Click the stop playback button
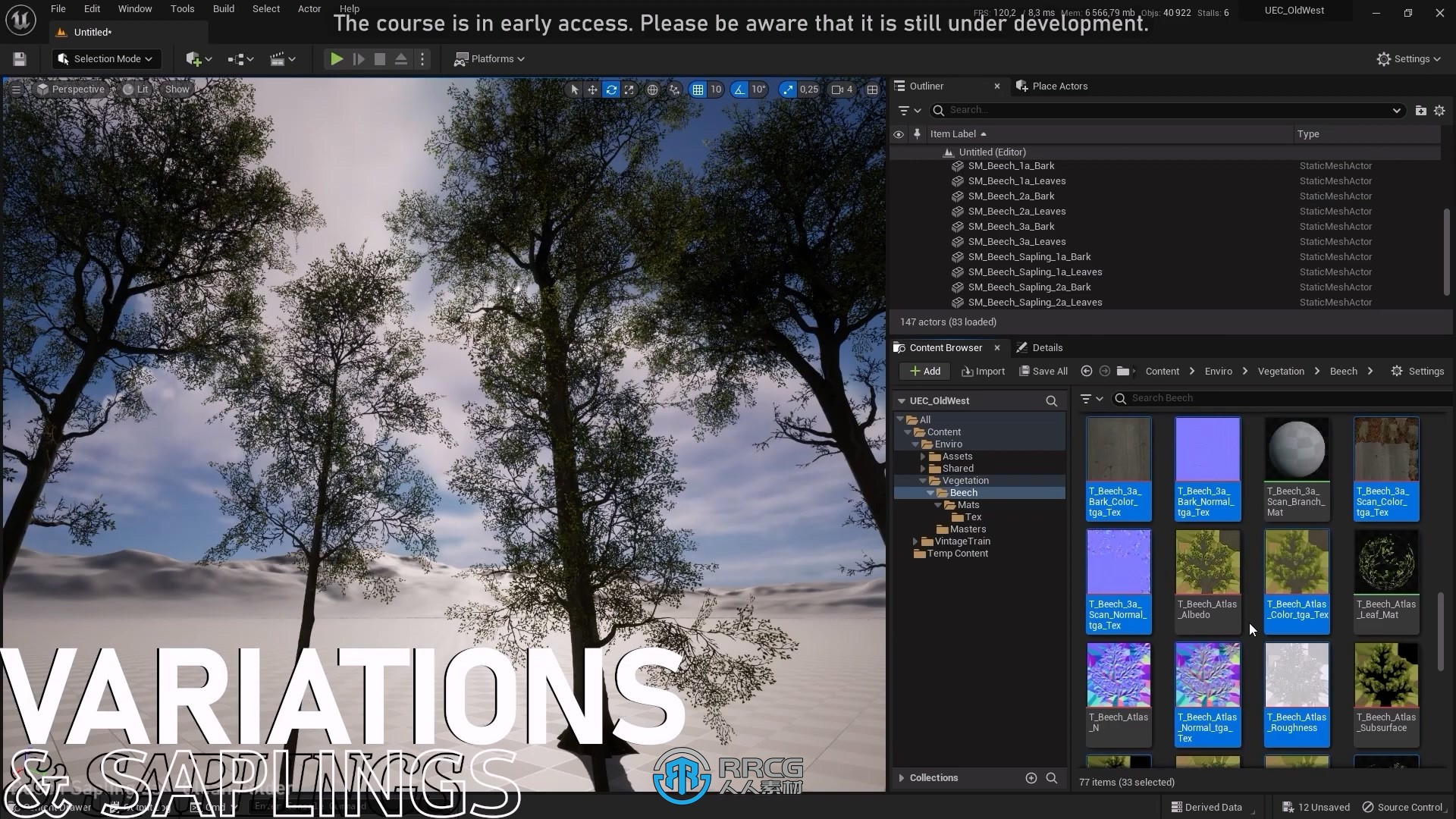 click(380, 59)
